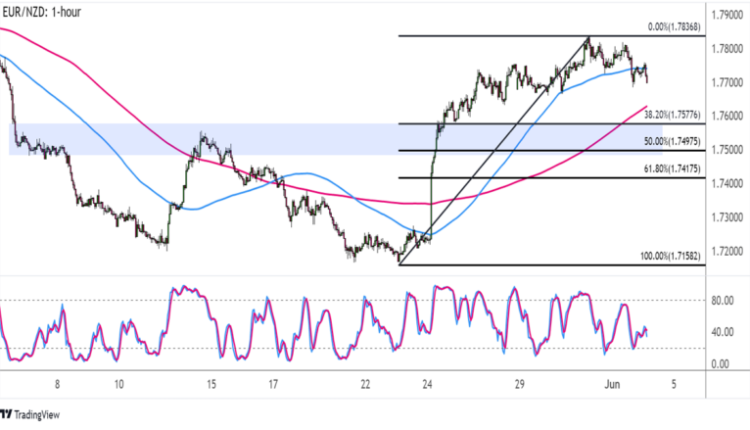Click the 15 date on time axis
750x430 pixels.
point(211,384)
